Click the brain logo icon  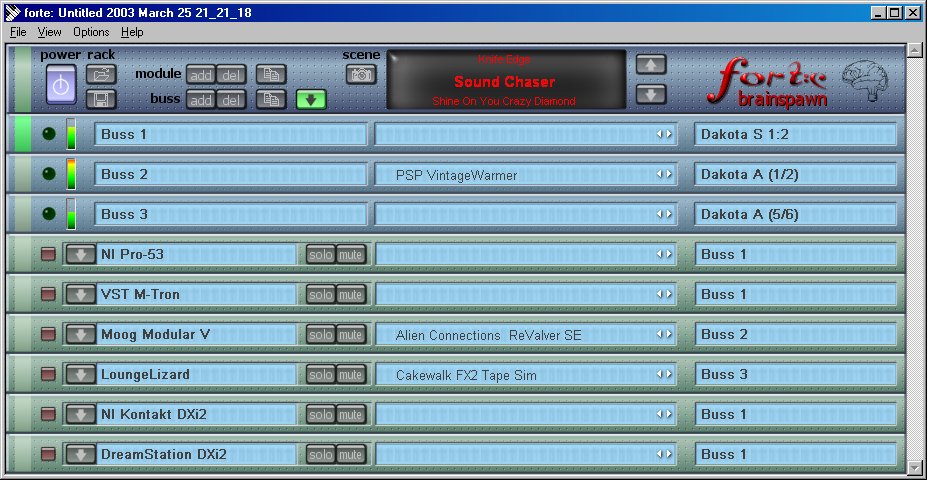[x=866, y=79]
